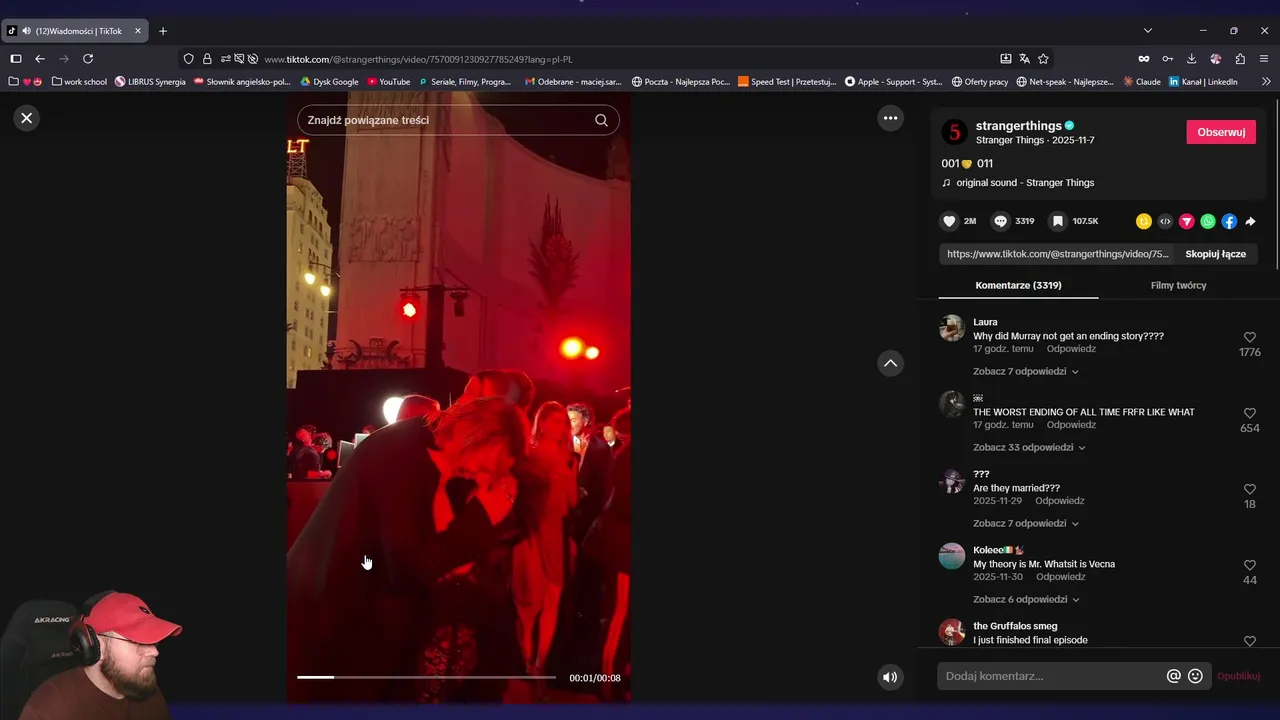Reply to Laura's comment via Odpowiedz
This screenshot has width=1280, height=720.
tap(1071, 349)
